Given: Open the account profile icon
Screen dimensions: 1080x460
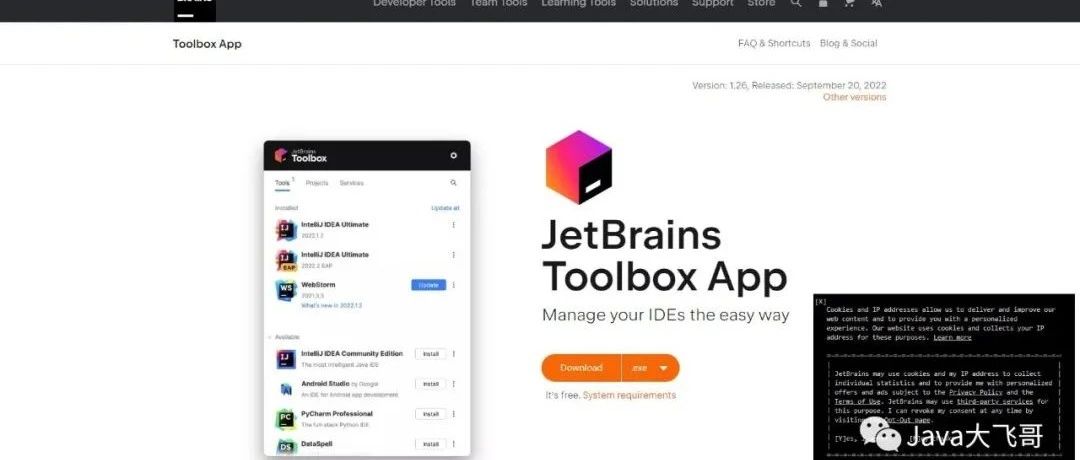Looking at the screenshot, I should (823, 3).
